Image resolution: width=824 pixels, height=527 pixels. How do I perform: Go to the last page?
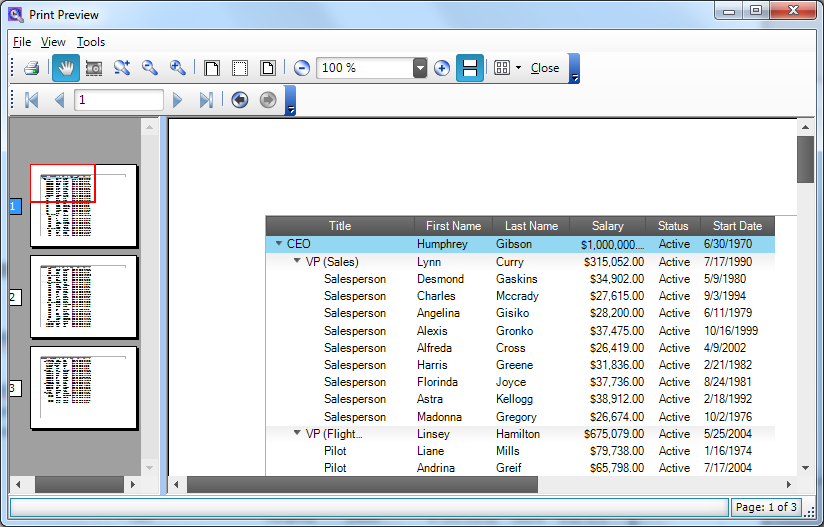[x=206, y=100]
